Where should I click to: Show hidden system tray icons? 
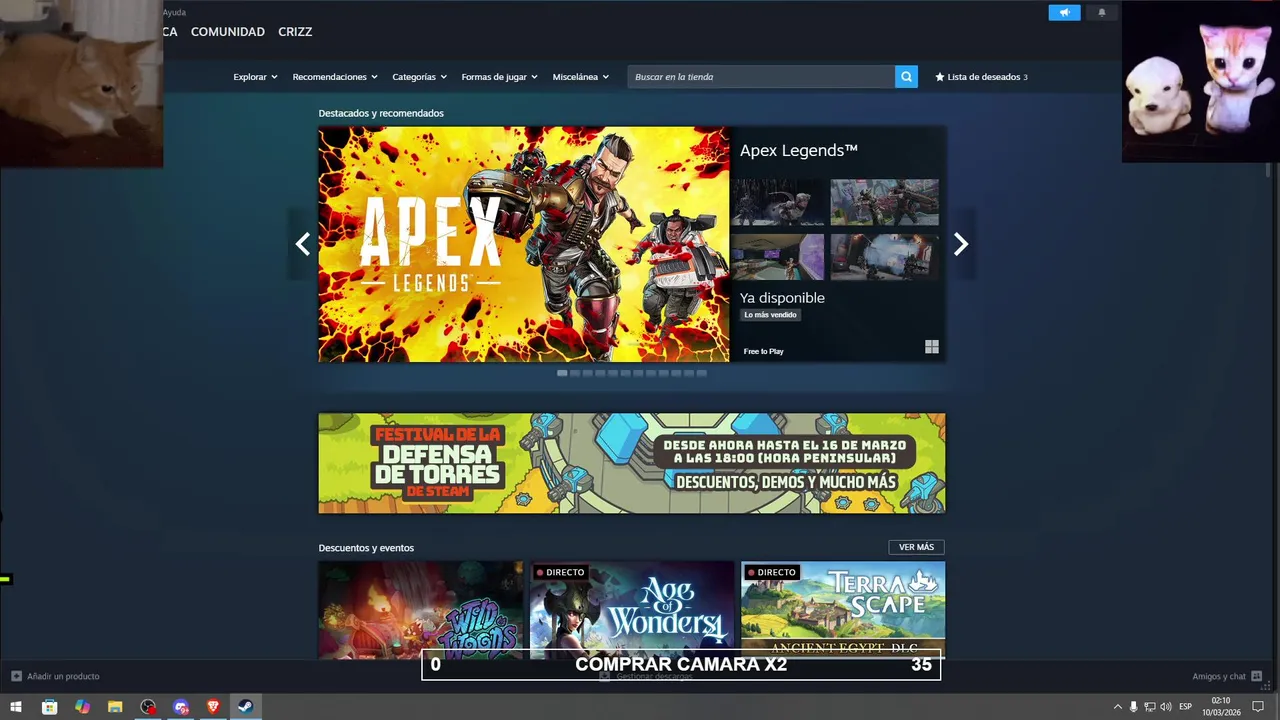pyautogui.click(x=1118, y=707)
